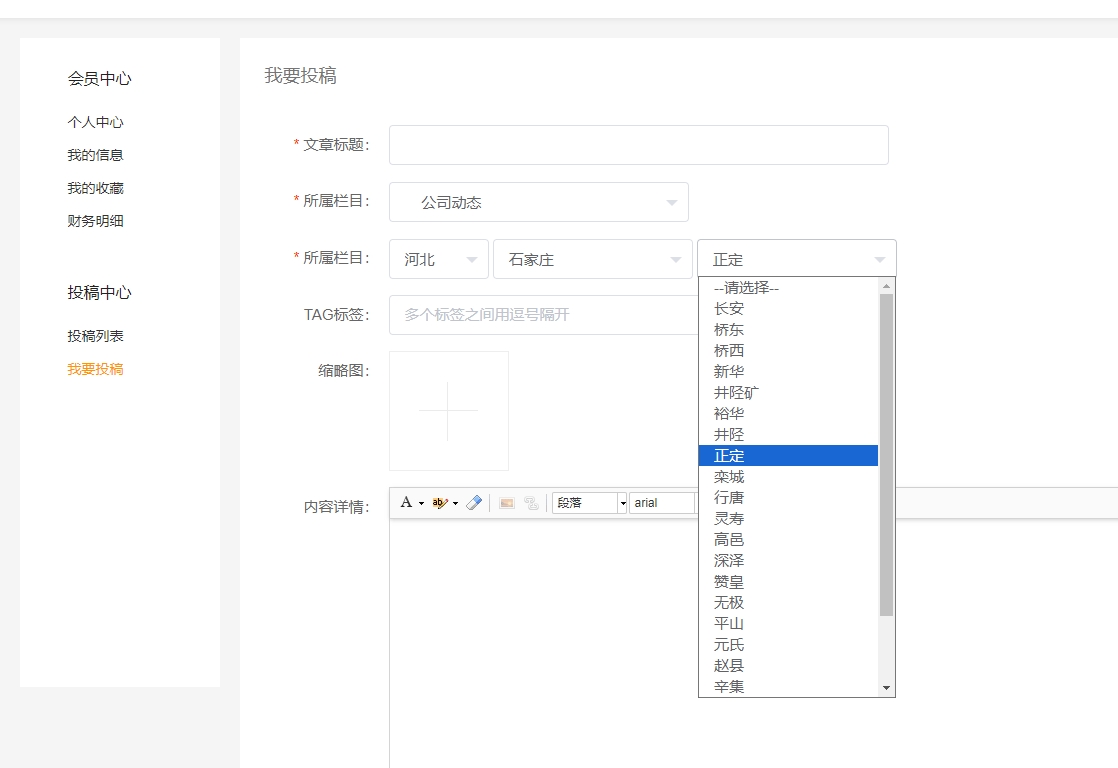Select 无极 from the district list
The height and width of the screenshot is (768, 1118).
point(789,603)
